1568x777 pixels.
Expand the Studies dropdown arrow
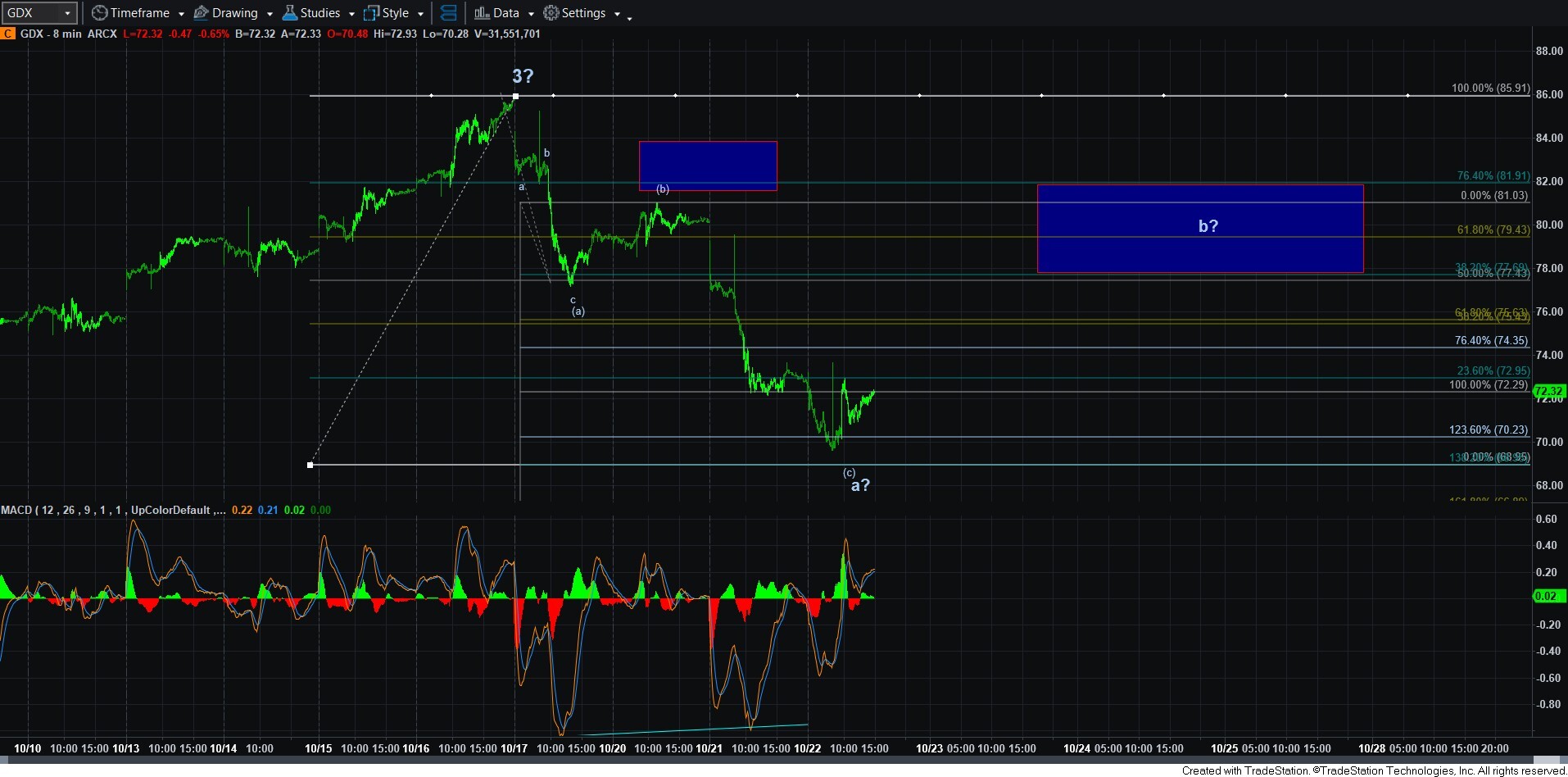coord(351,14)
